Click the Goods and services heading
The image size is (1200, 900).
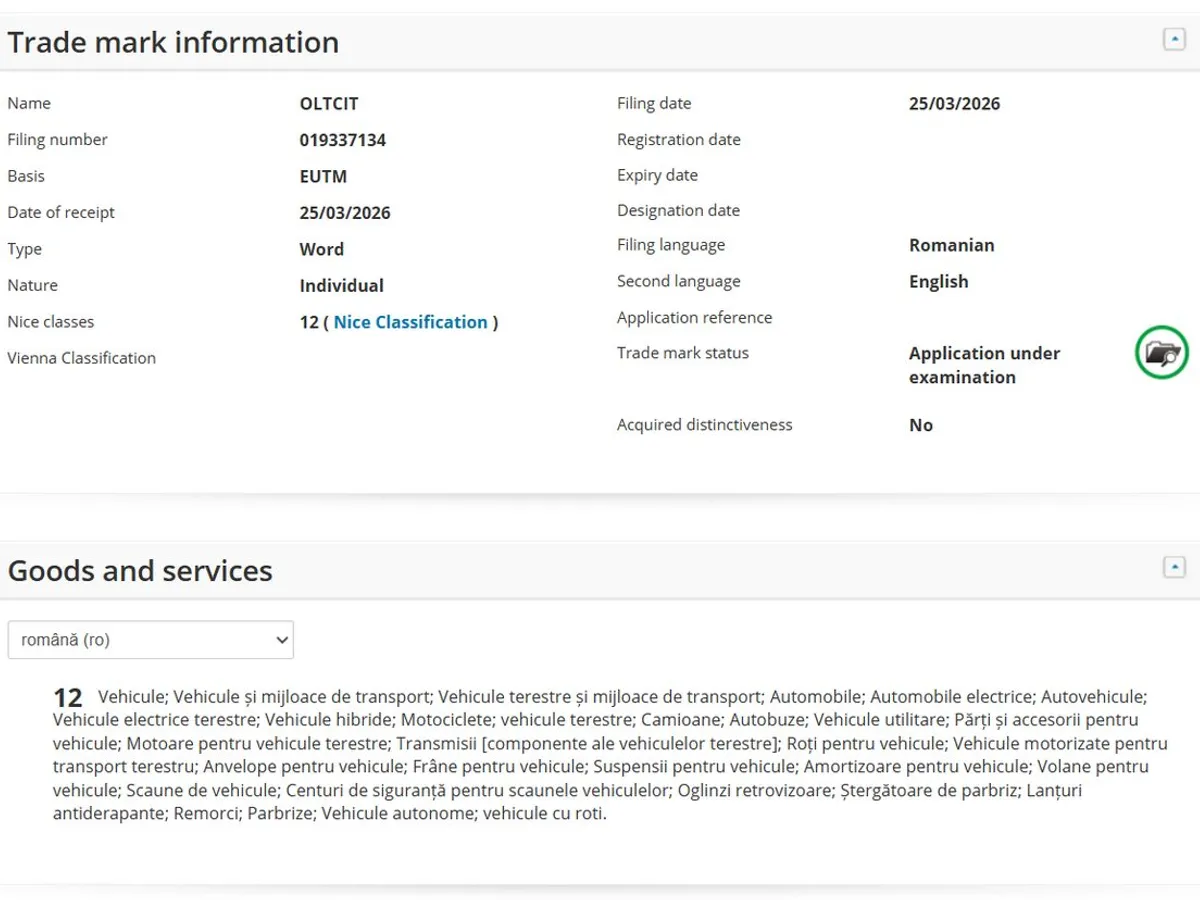140,571
